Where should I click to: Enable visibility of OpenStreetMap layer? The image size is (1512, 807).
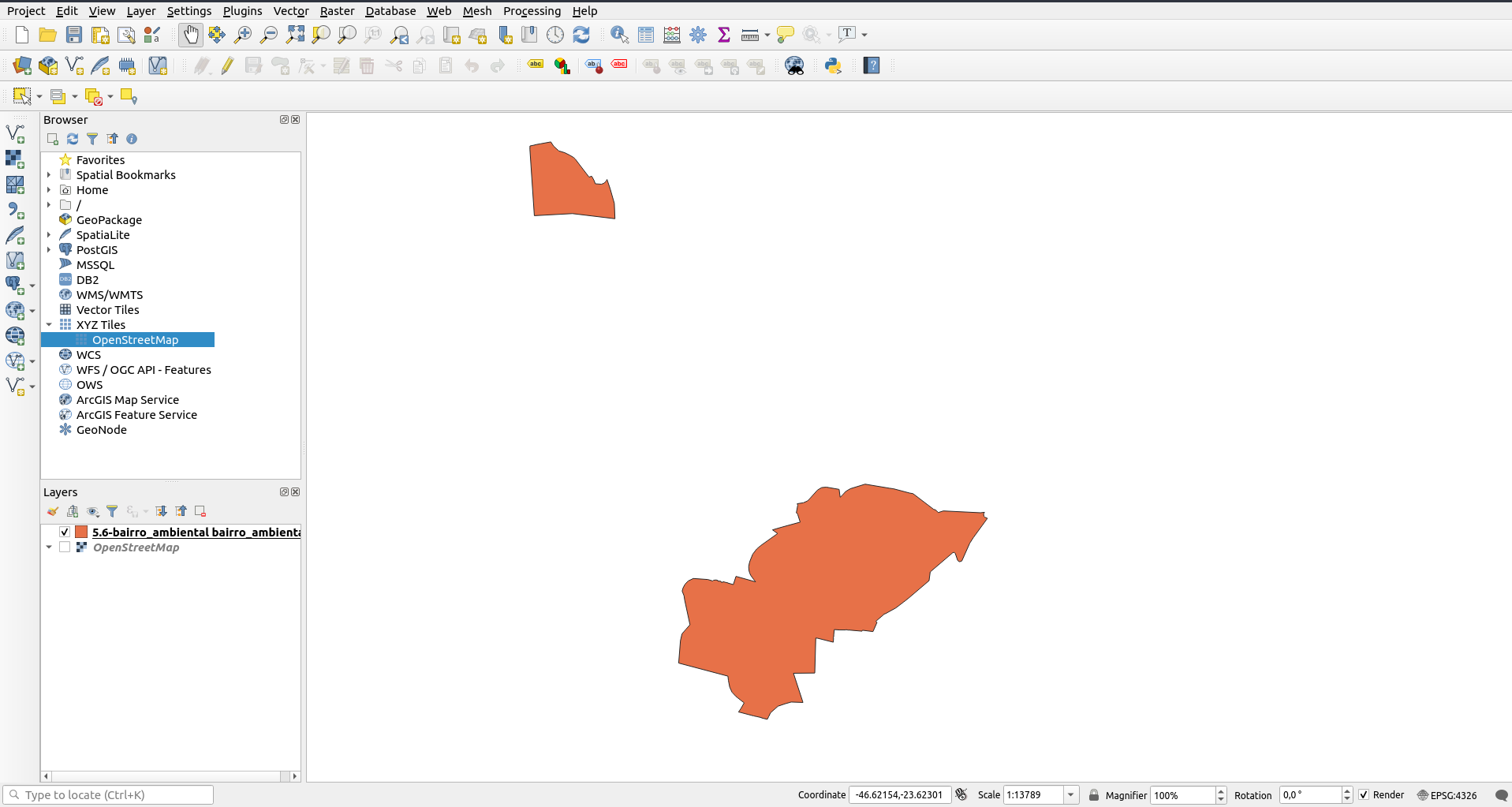point(65,547)
